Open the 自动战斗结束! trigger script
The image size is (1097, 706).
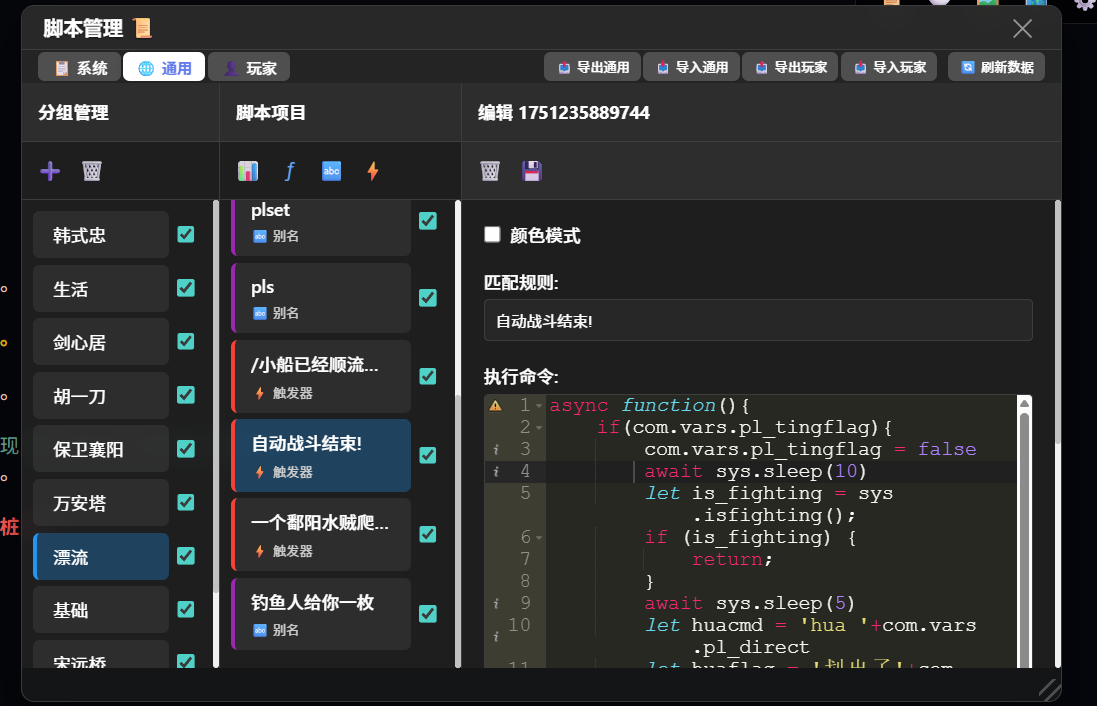321,456
